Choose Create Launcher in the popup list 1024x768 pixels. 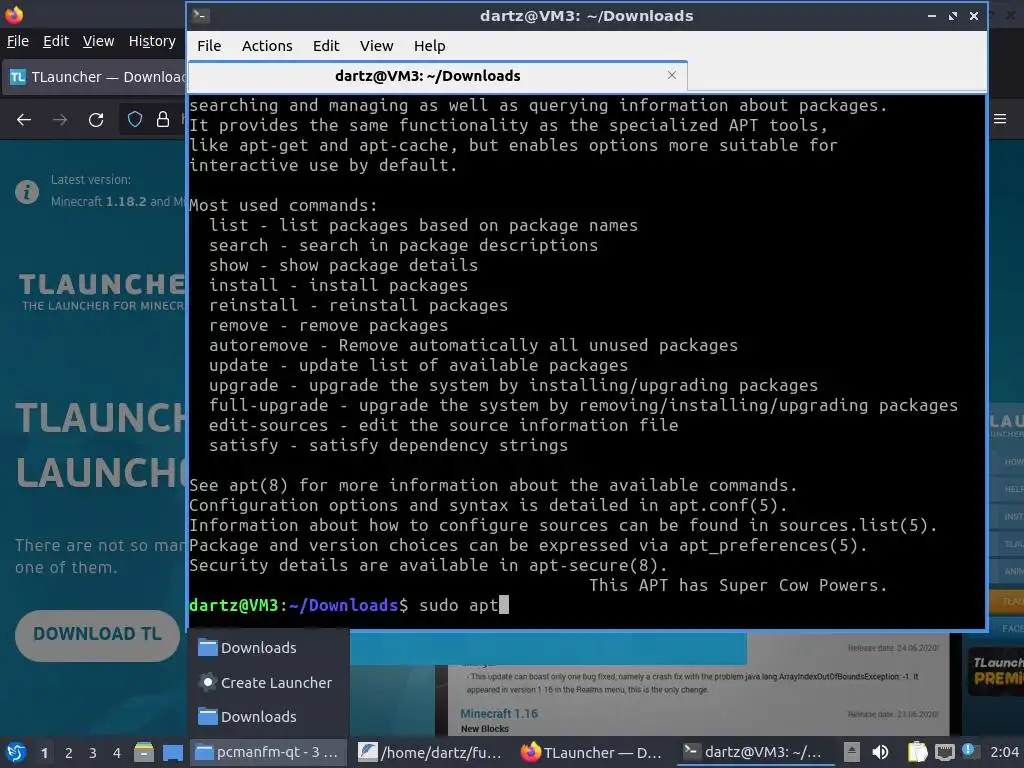265,682
